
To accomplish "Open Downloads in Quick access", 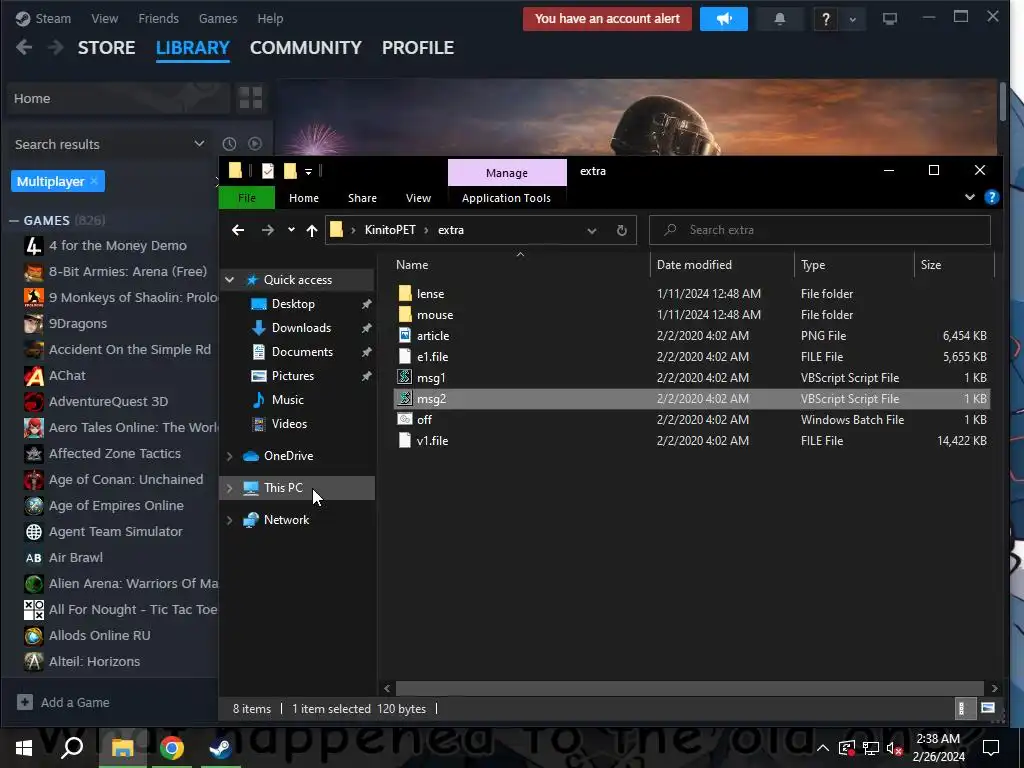I will [301, 328].
